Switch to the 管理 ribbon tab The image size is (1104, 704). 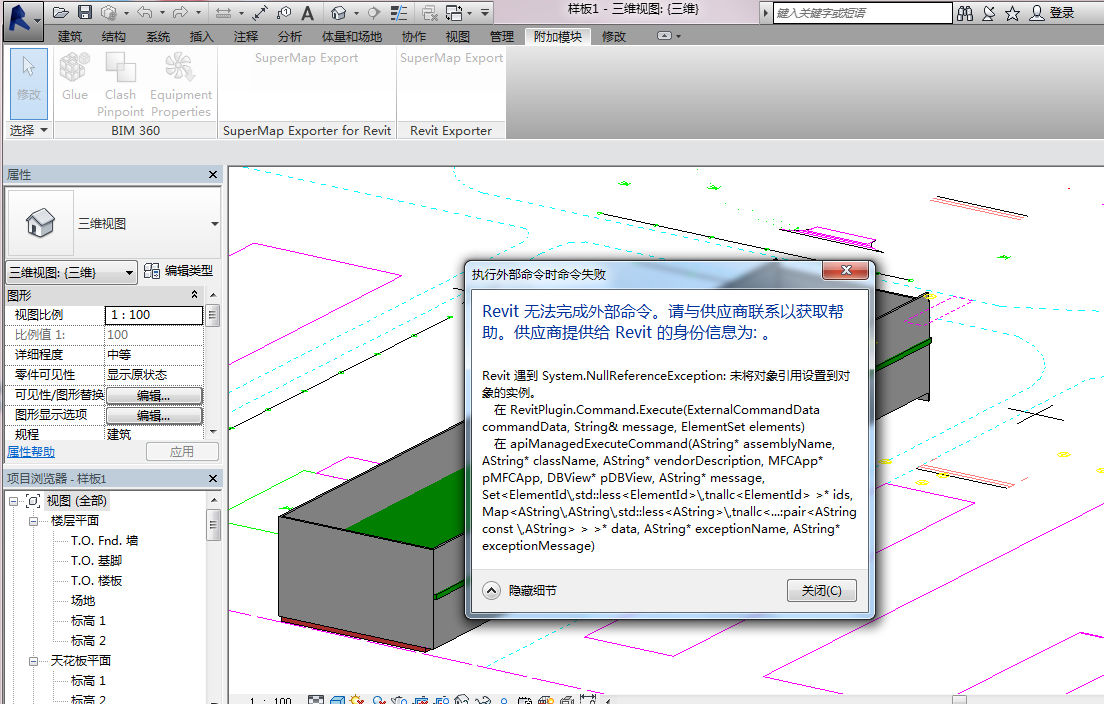pos(501,36)
